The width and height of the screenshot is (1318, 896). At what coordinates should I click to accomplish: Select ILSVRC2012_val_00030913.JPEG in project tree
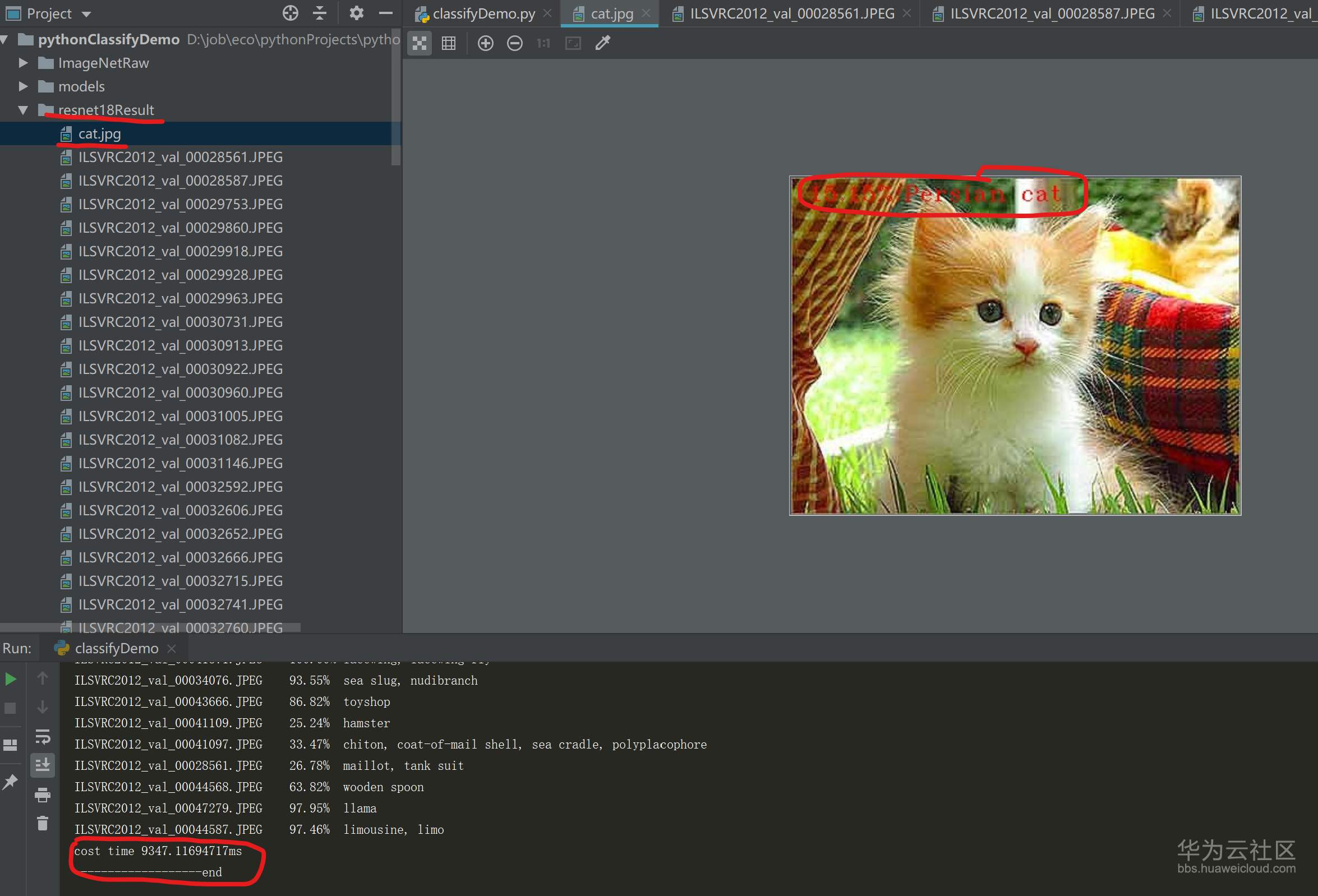coord(181,345)
